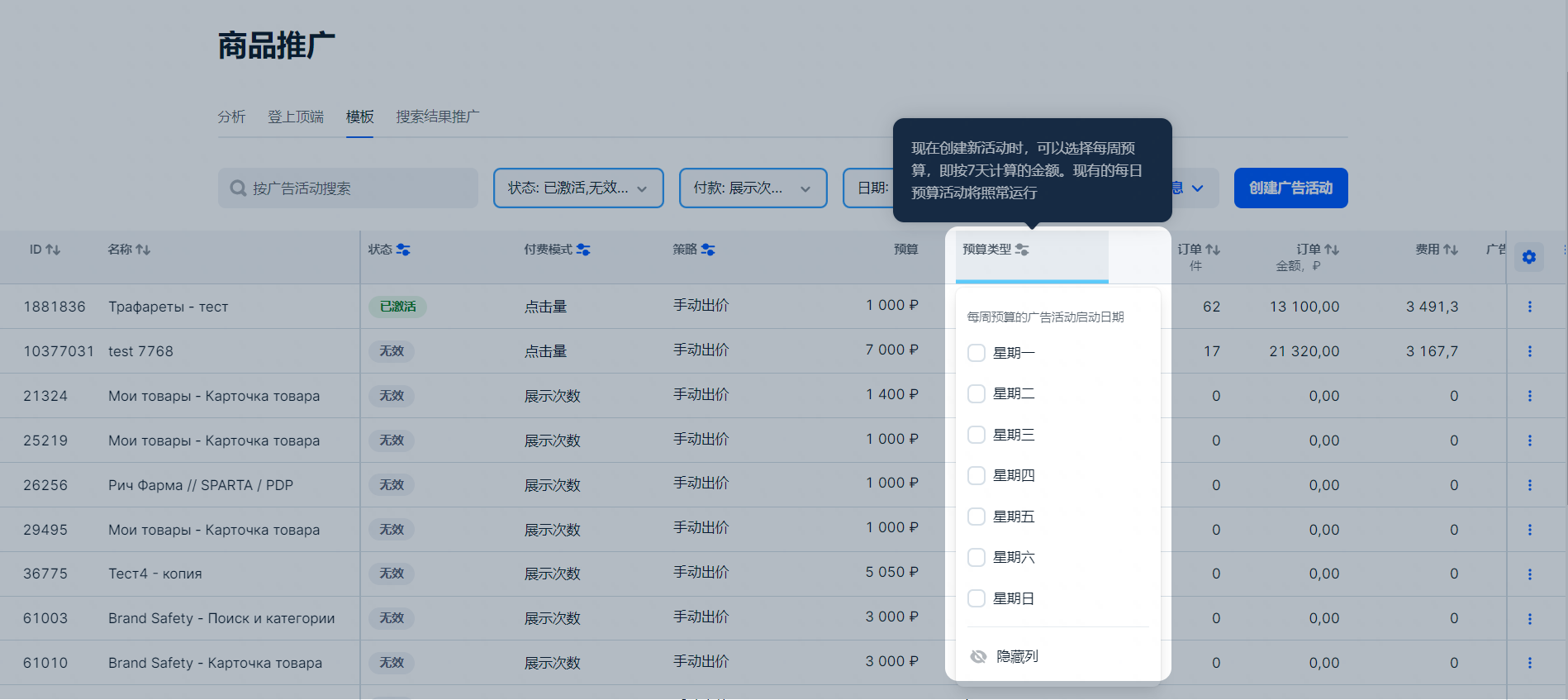Viewport: 1568px width, 700px height.
Task: Switch to the 登上顶端 tab
Action: 296,117
